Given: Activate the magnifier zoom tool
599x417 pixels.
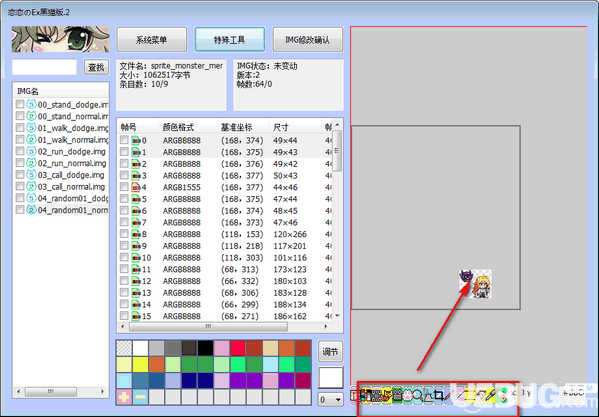Looking at the screenshot, I should pos(418,395).
